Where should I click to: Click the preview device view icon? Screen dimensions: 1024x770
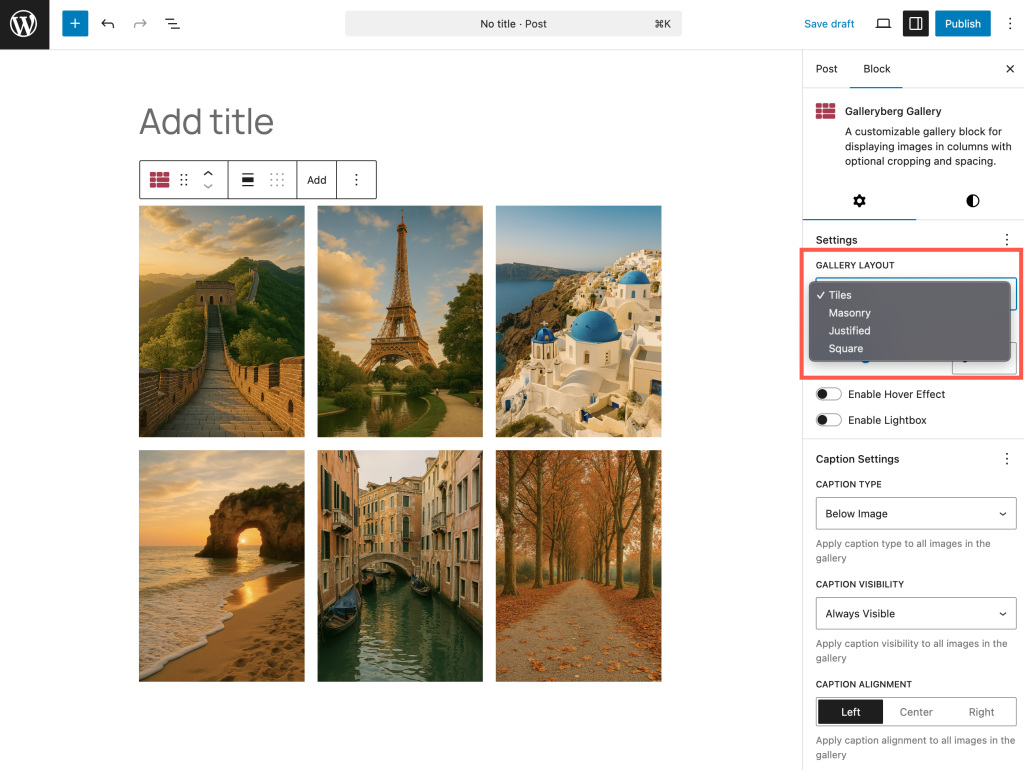883,24
